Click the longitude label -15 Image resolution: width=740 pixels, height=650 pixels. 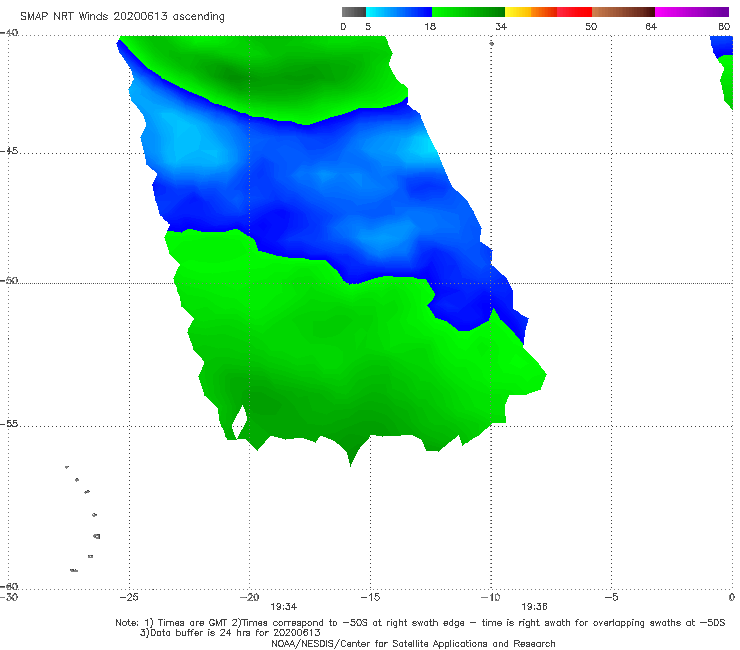[370, 597]
